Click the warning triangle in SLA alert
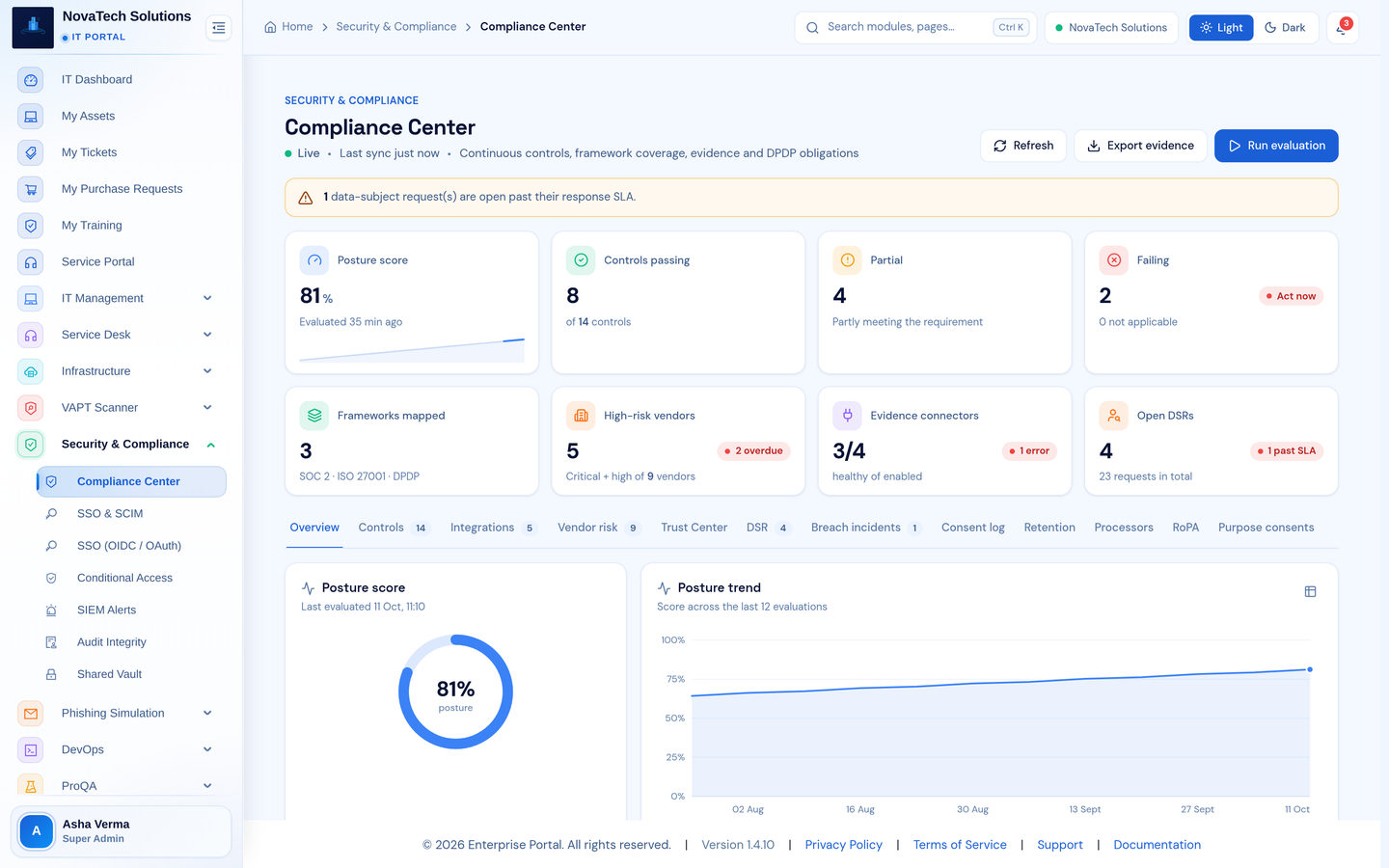 pos(306,198)
